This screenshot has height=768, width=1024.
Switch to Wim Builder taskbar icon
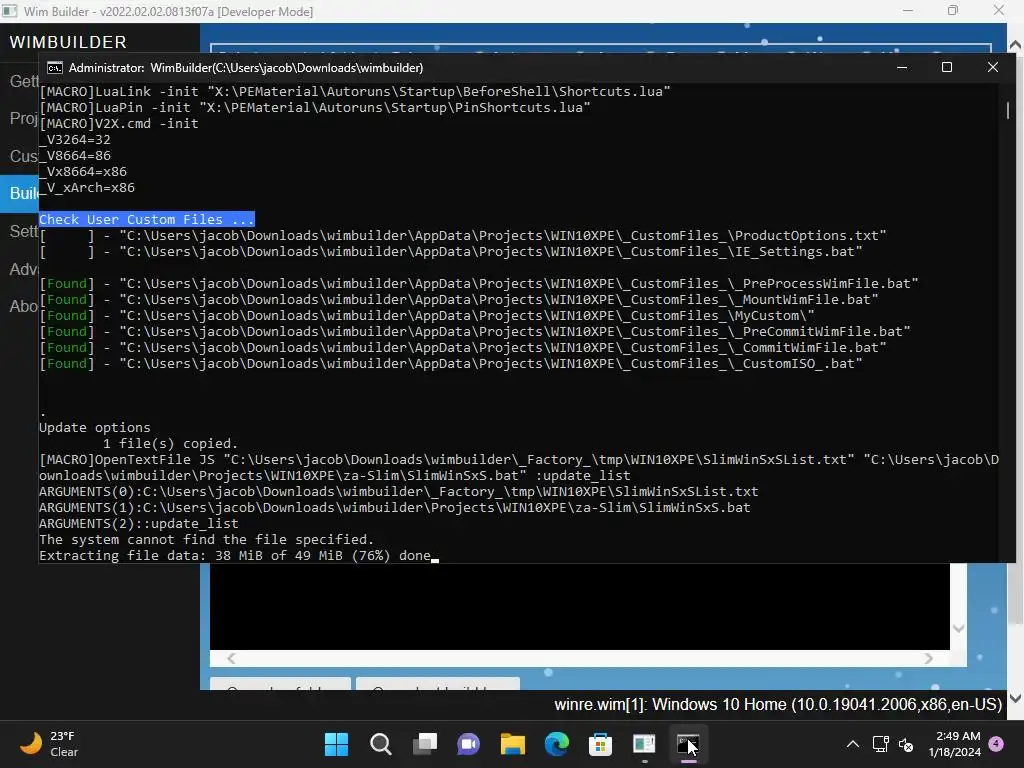(644, 744)
